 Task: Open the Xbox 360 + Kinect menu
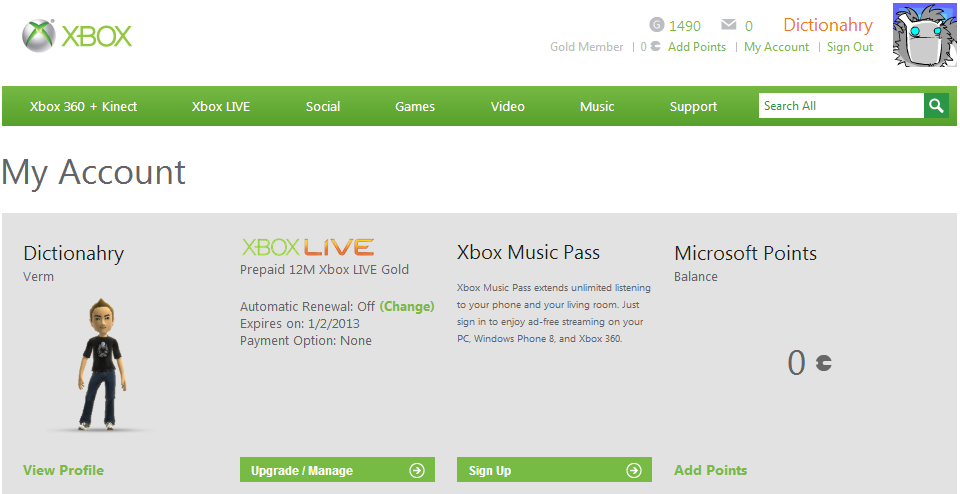(83, 107)
